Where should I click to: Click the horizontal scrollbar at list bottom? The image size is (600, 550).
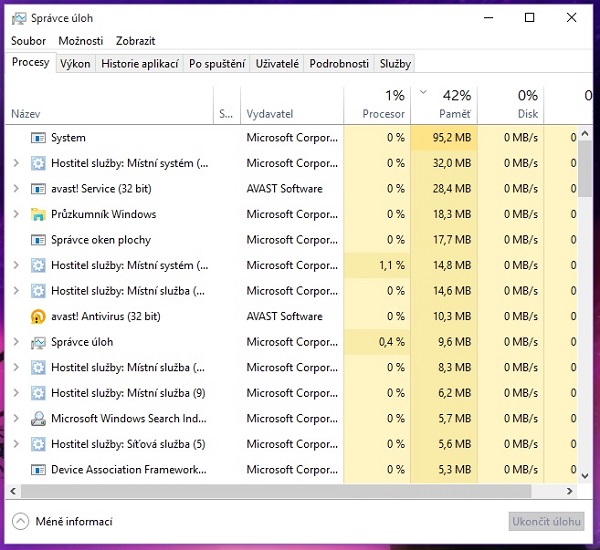tap(280, 491)
